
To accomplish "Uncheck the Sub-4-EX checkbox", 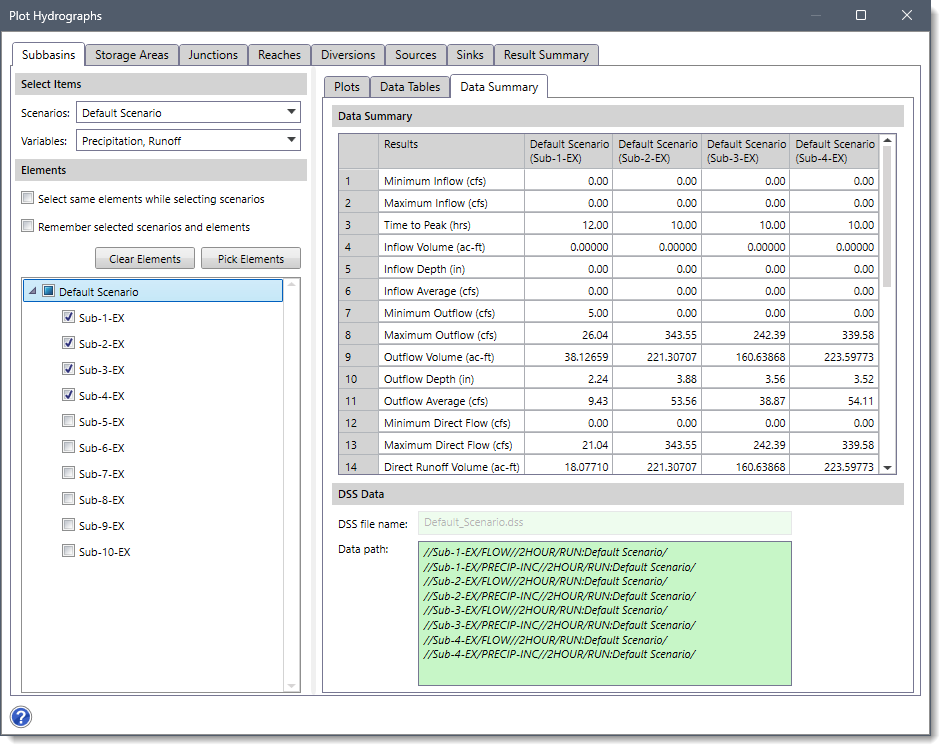I will coord(69,395).
